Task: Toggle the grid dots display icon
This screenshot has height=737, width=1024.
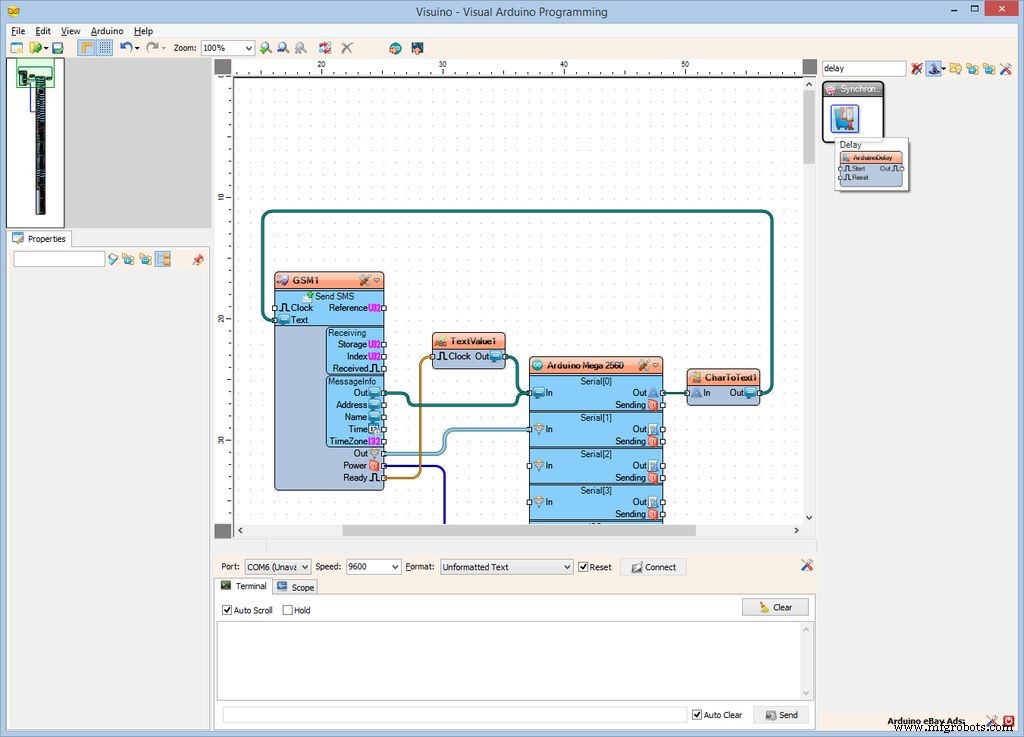Action: click(x=104, y=48)
